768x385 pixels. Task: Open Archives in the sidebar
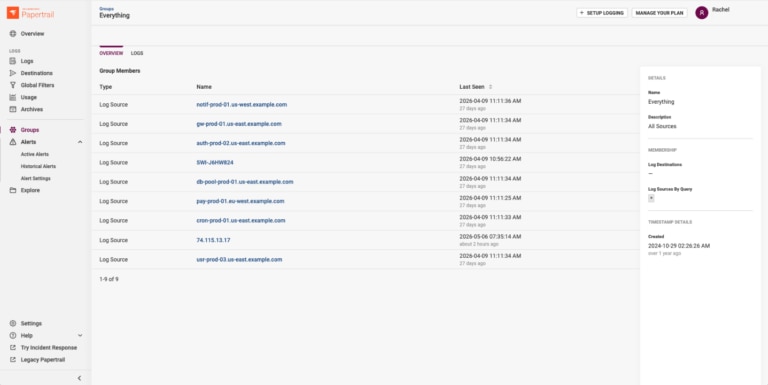(32, 109)
